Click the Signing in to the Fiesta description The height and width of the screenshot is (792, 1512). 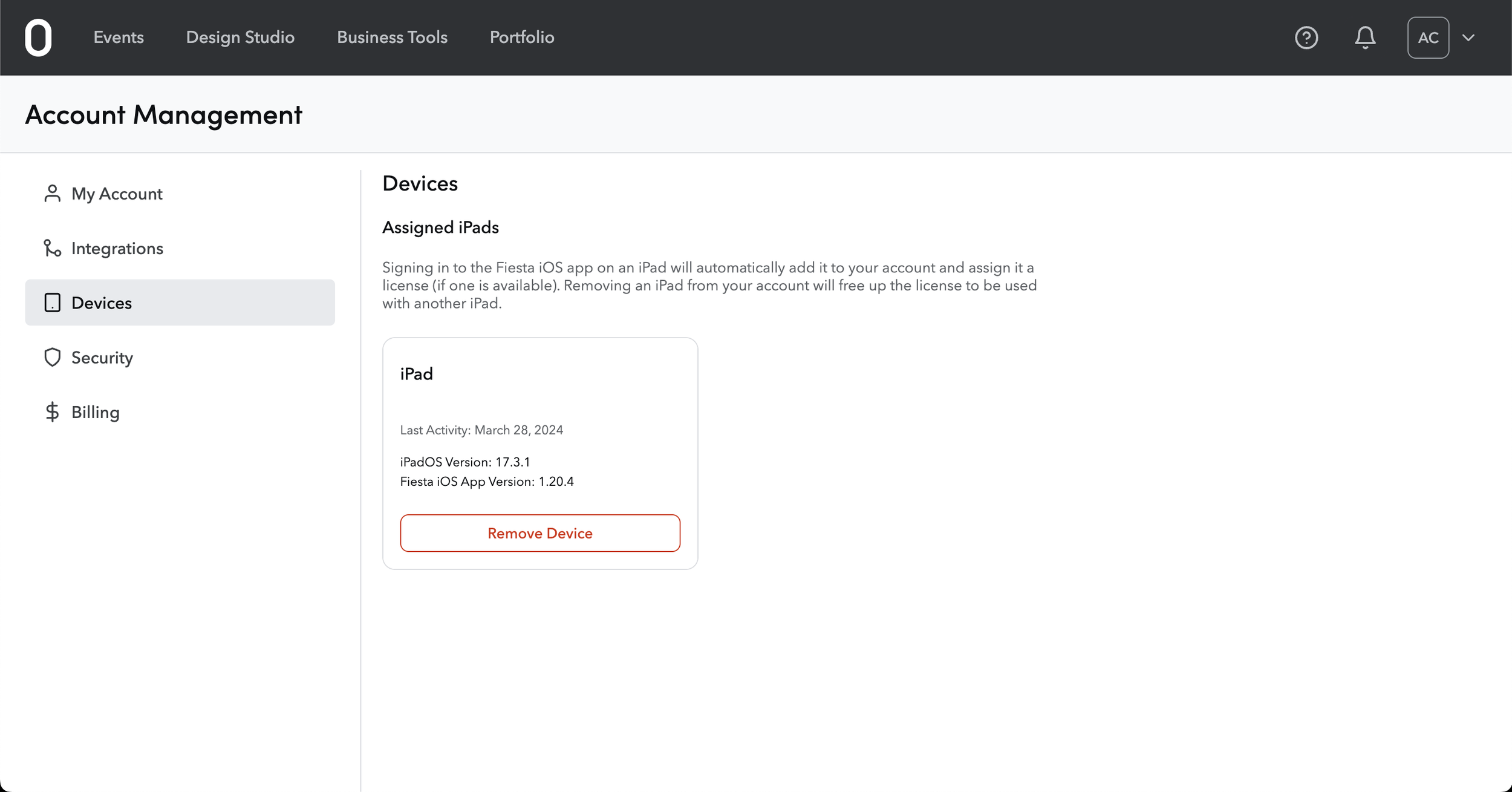coord(709,286)
